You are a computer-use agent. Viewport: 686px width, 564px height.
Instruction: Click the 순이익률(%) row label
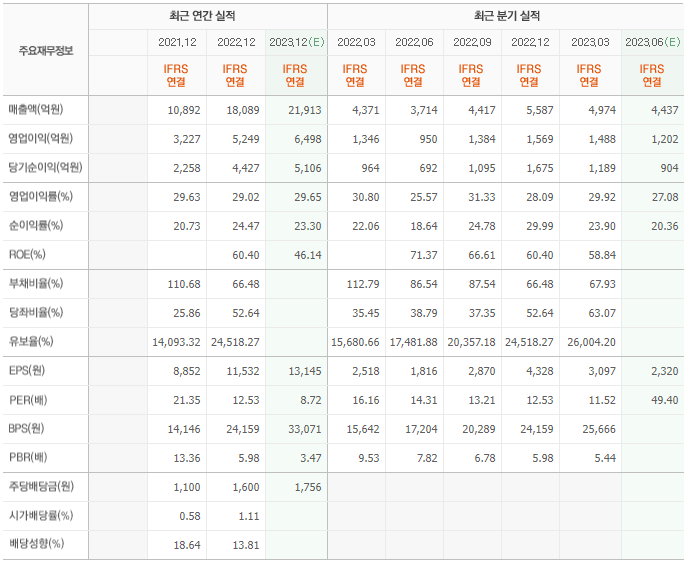(36, 226)
